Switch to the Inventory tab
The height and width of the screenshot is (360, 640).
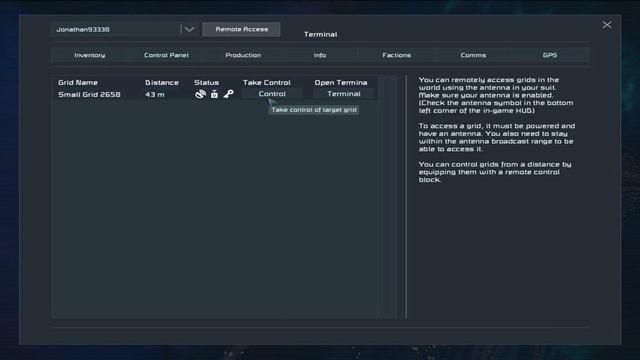(90, 55)
